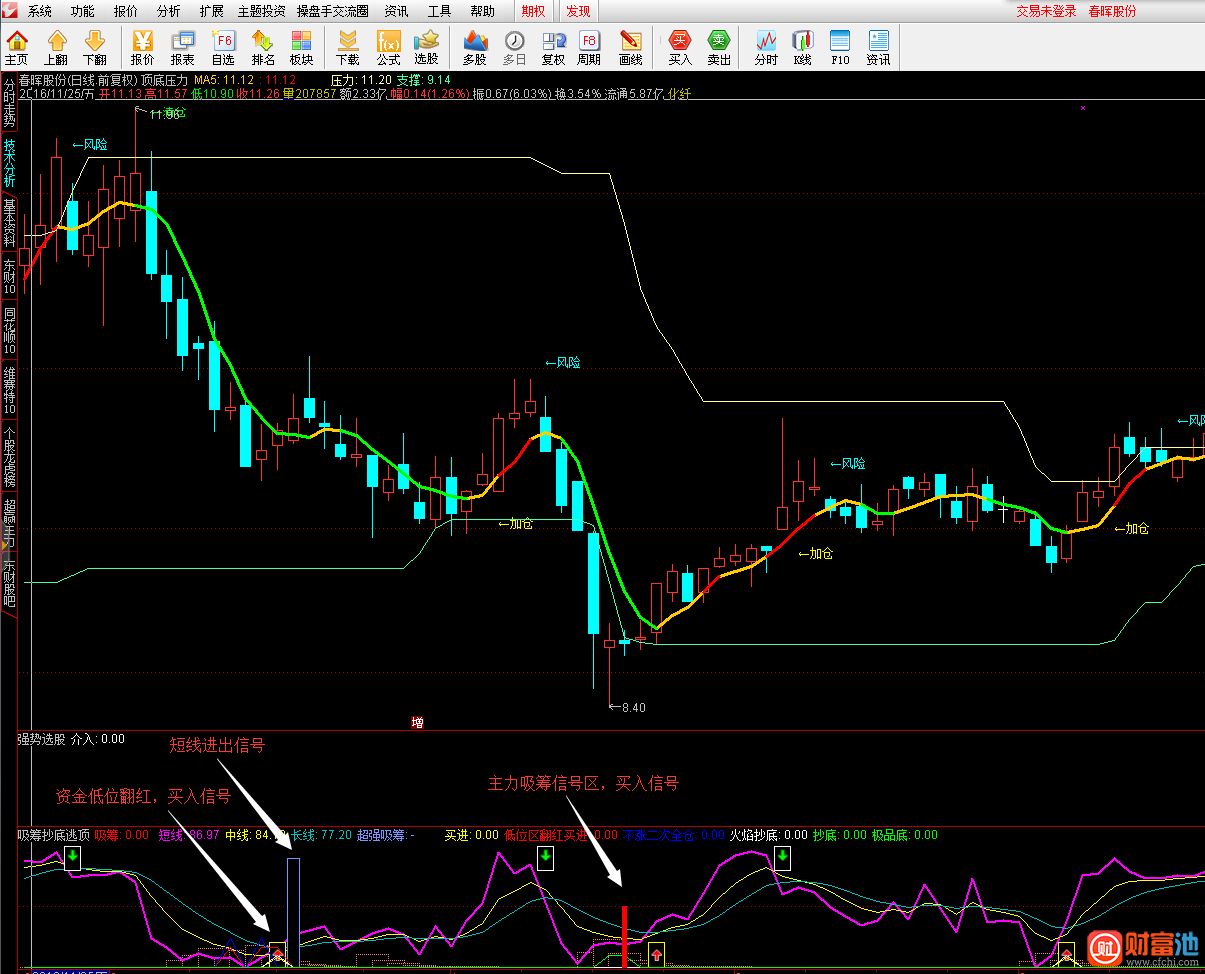Image resolution: width=1205 pixels, height=974 pixels.
Task: Click the application logo icon at top-left
Action: coord(11,11)
